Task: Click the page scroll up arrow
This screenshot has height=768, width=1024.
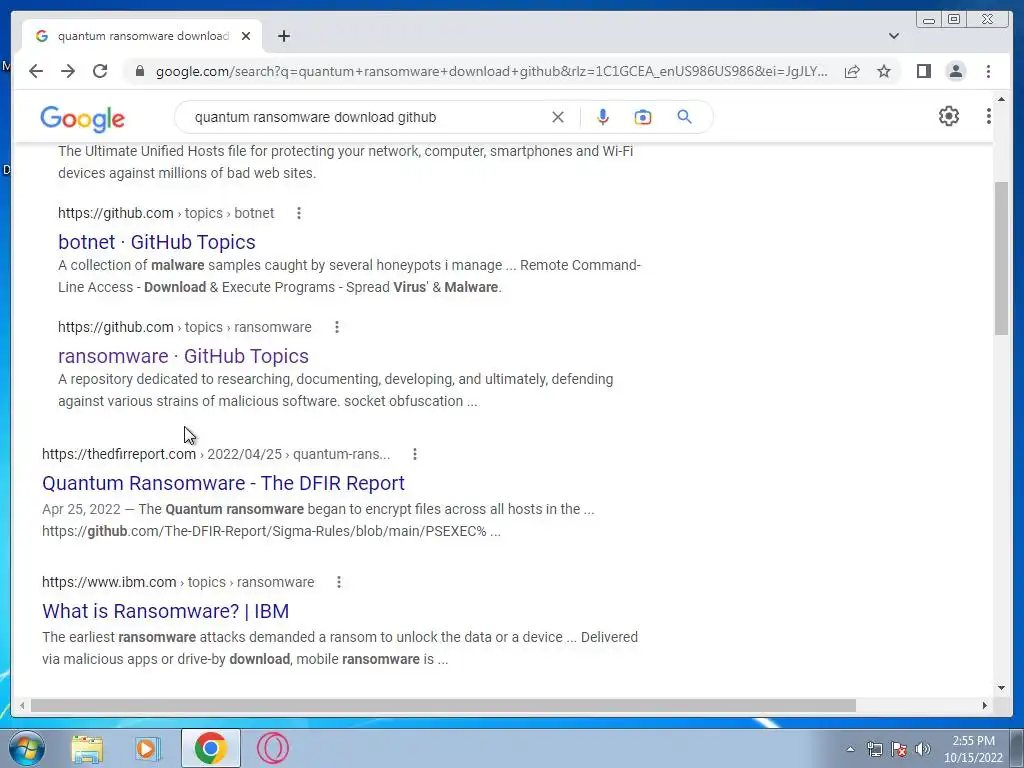Action: tap(1001, 100)
